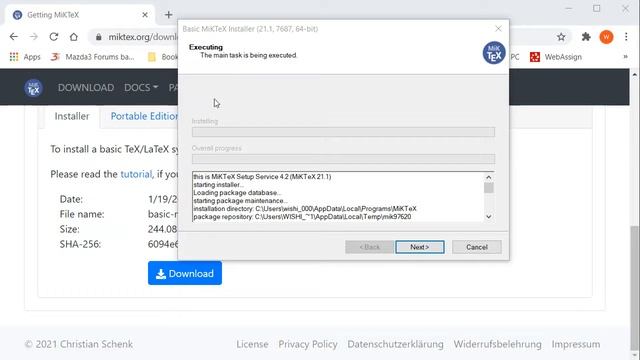The height and width of the screenshot is (360, 640).
Task: Click the blue Download button
Action: (x=185, y=273)
